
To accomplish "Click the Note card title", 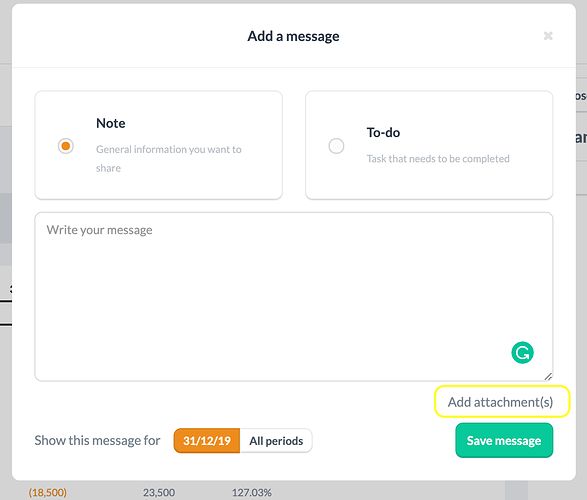I will coord(111,123).
